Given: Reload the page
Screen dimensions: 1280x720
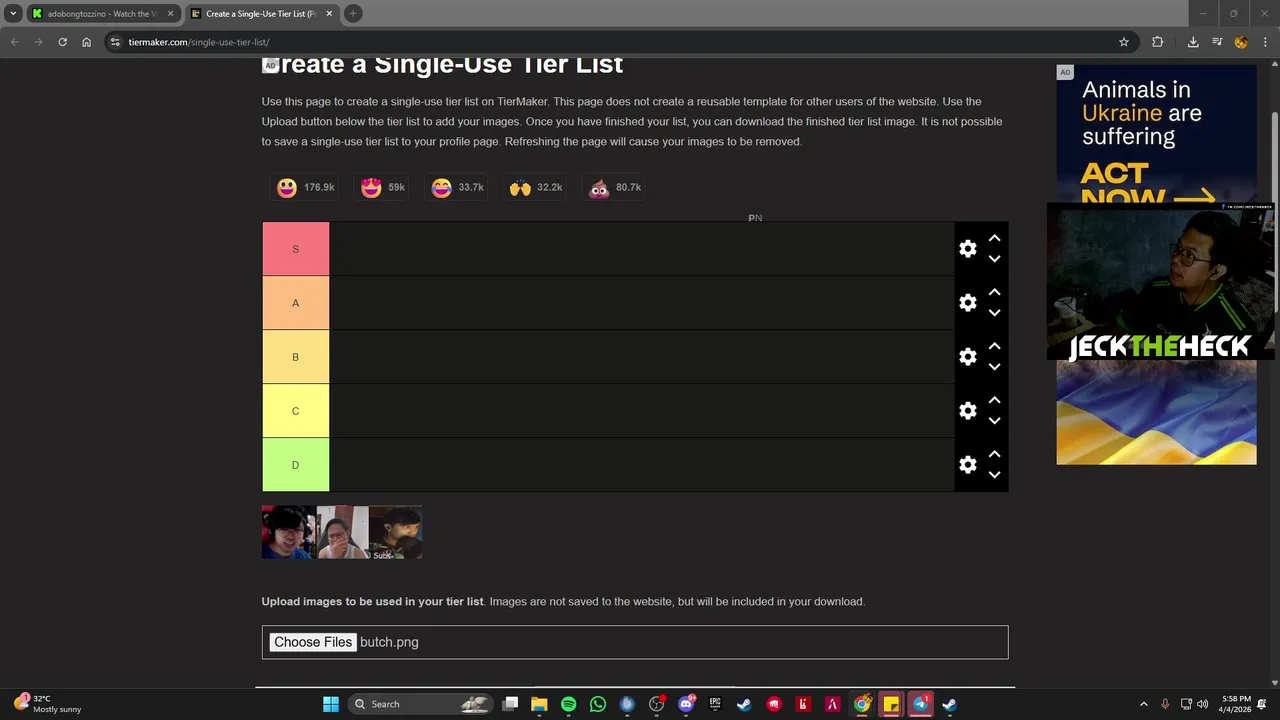Looking at the screenshot, I should pyautogui.click(x=62, y=42).
